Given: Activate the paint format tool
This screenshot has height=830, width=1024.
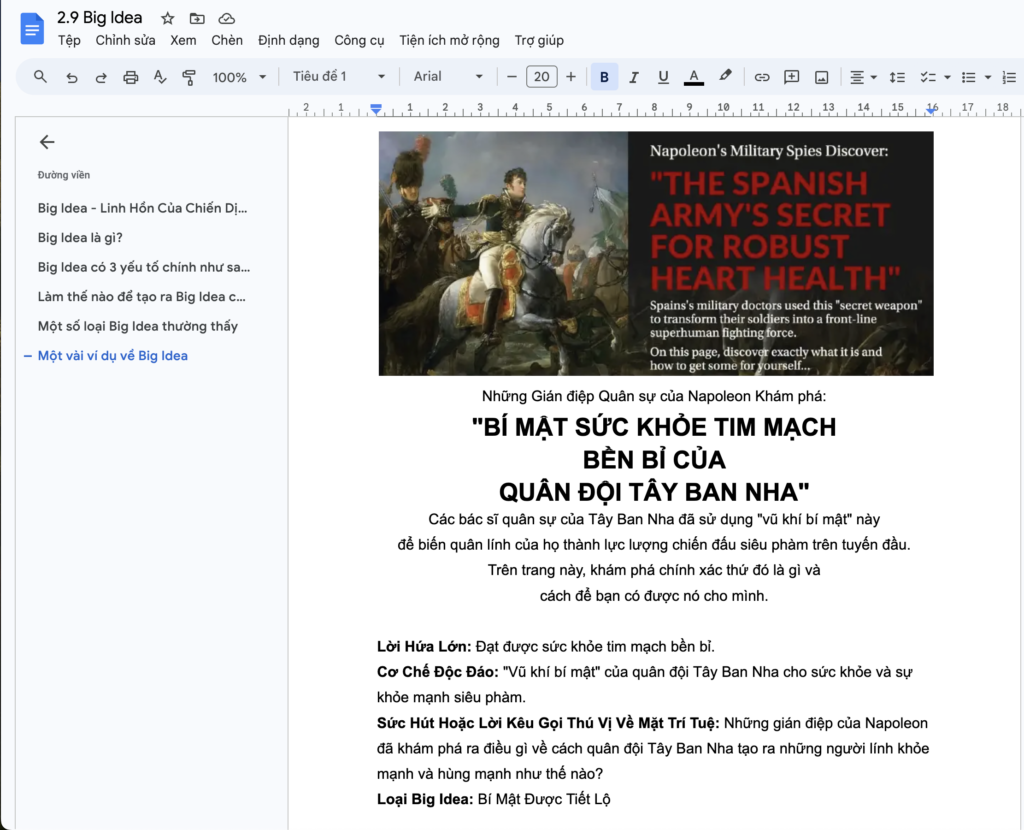Looking at the screenshot, I should point(189,77).
